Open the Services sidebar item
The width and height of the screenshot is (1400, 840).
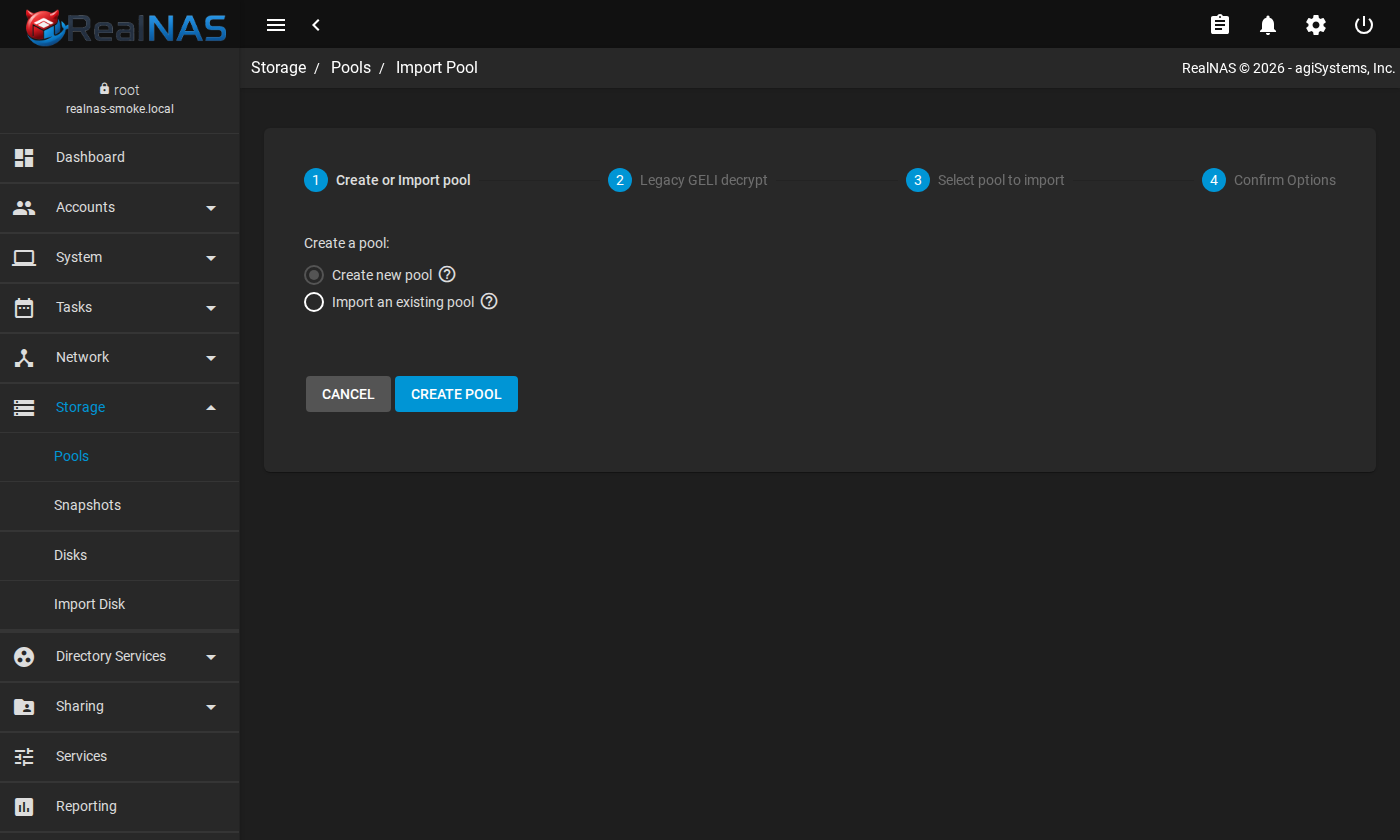120,756
